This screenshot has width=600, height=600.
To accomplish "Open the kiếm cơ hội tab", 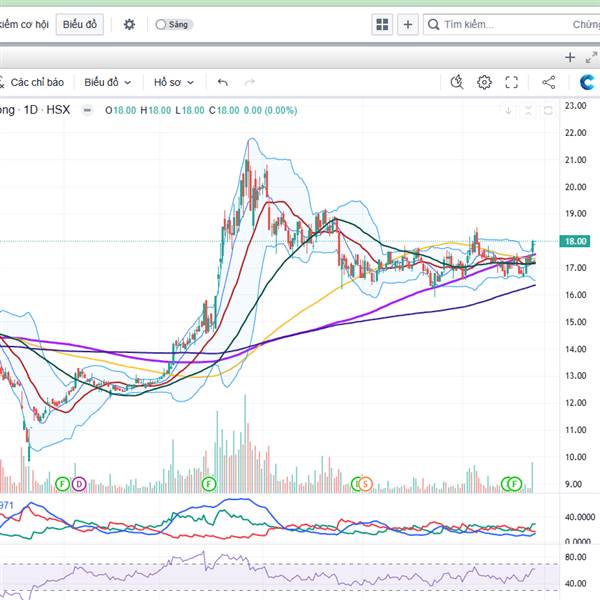I will point(24,24).
